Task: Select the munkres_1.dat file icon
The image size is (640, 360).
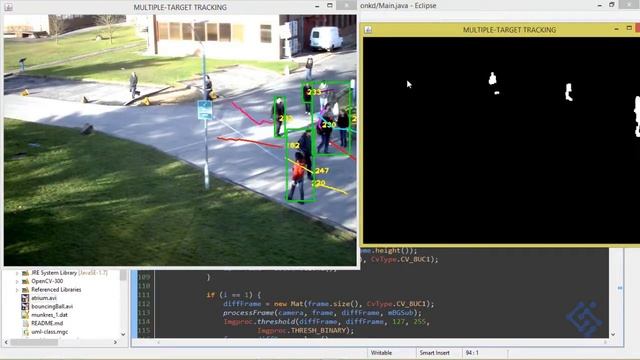Action: (25, 315)
